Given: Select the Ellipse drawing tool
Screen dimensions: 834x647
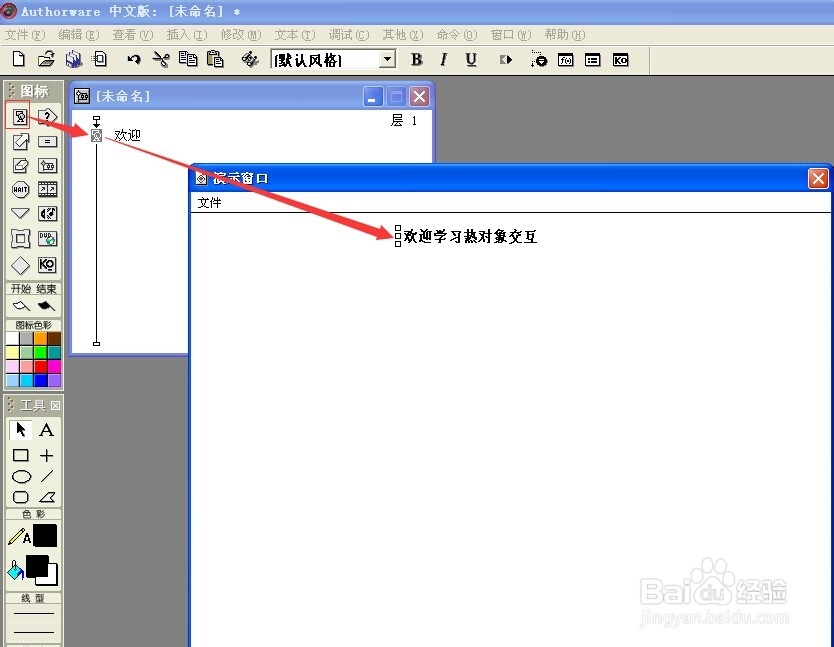Looking at the screenshot, I should coord(20,476).
